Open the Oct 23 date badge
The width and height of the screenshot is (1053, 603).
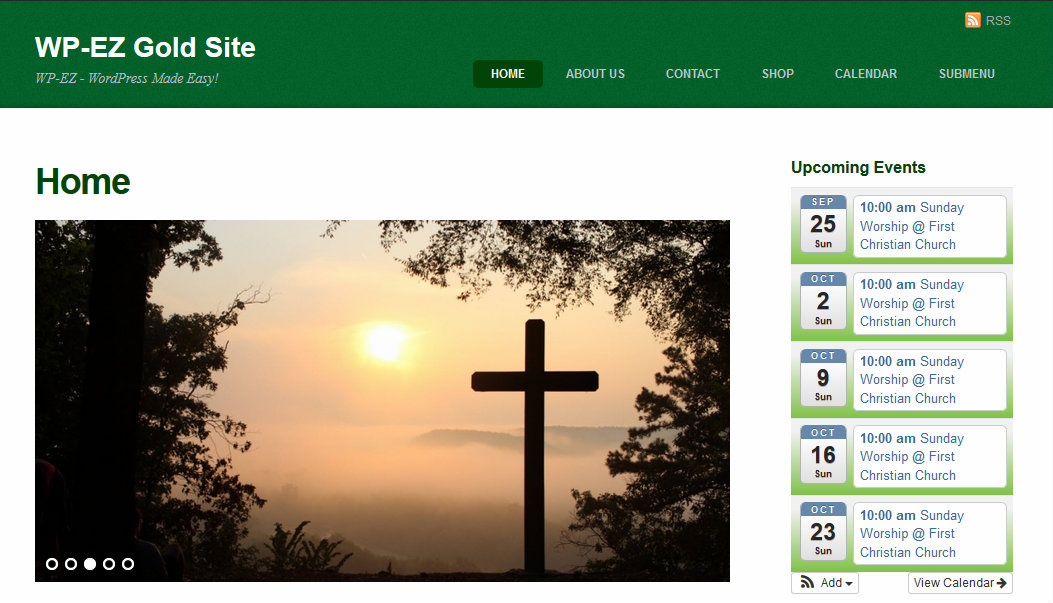point(823,531)
